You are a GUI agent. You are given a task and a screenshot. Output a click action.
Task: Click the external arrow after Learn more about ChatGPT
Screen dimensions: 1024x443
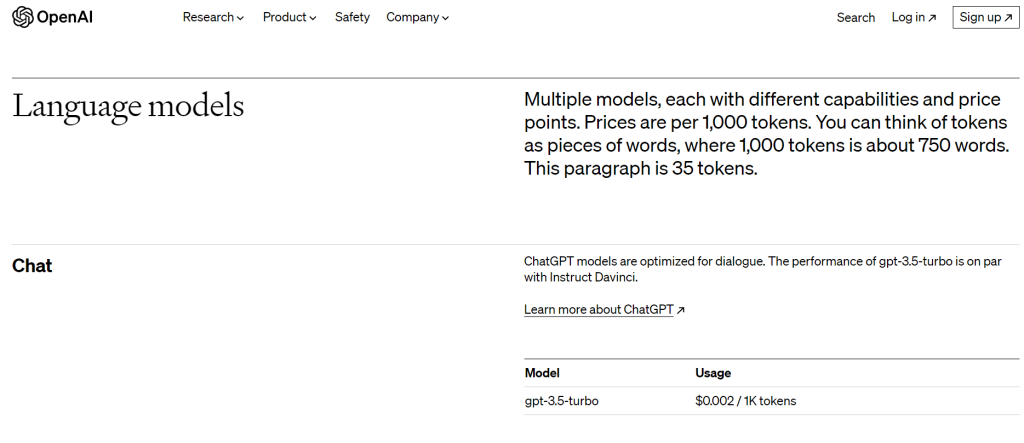click(x=681, y=311)
